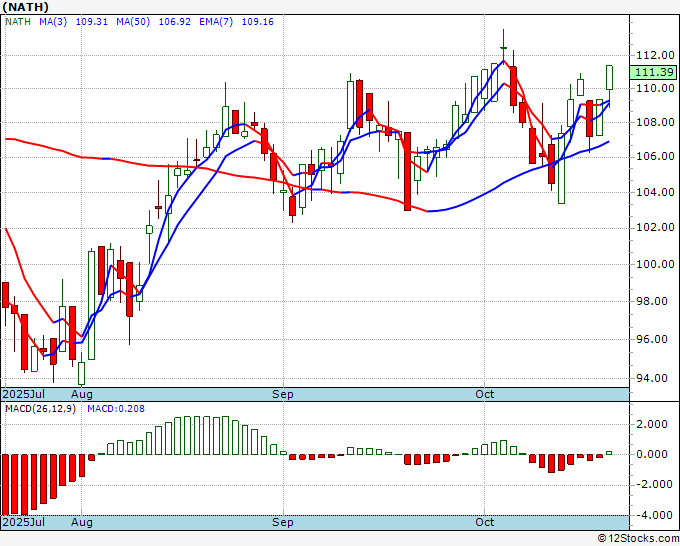Image resolution: width=680 pixels, height=546 pixels.
Task: Click the 100.00 price axis label
Action: point(655,264)
